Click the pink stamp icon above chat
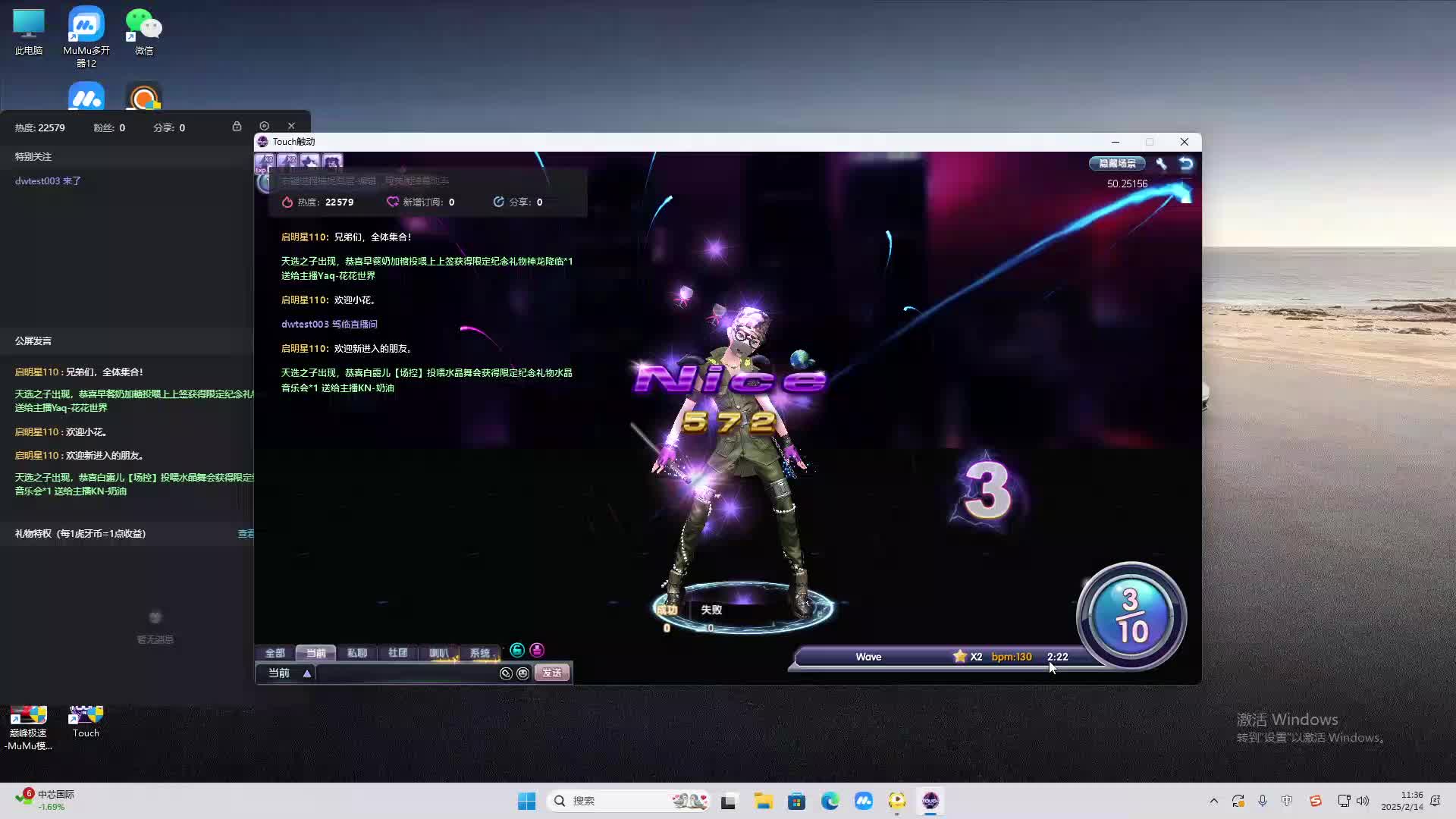 click(537, 651)
